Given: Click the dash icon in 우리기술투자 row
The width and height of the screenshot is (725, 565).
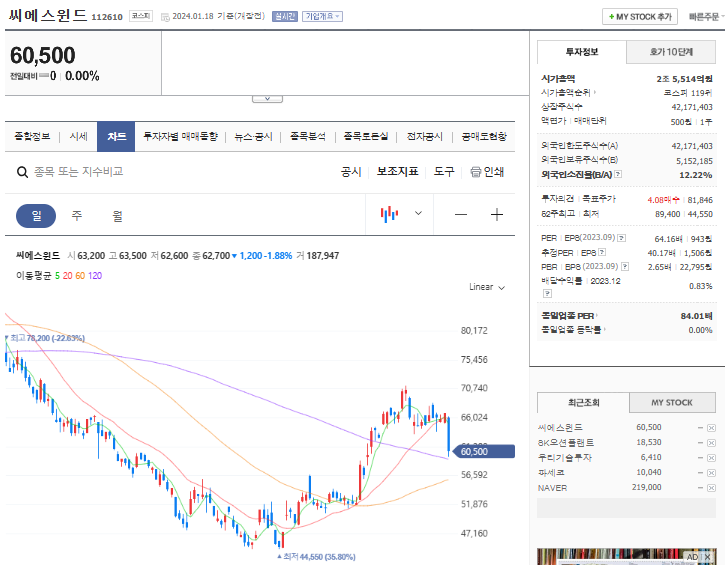Looking at the screenshot, I should pyautogui.click(x=700, y=458).
